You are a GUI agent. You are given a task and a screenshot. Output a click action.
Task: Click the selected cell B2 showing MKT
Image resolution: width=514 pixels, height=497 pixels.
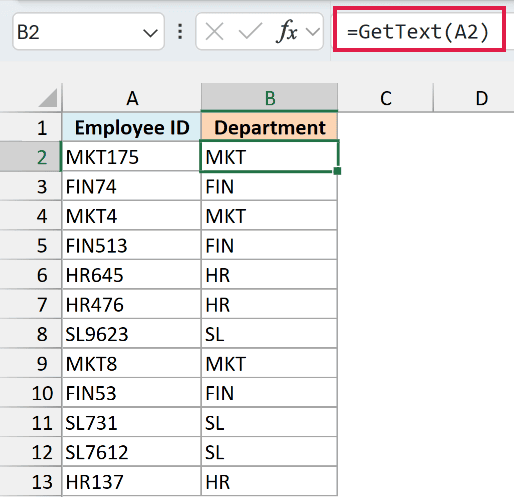(x=269, y=156)
